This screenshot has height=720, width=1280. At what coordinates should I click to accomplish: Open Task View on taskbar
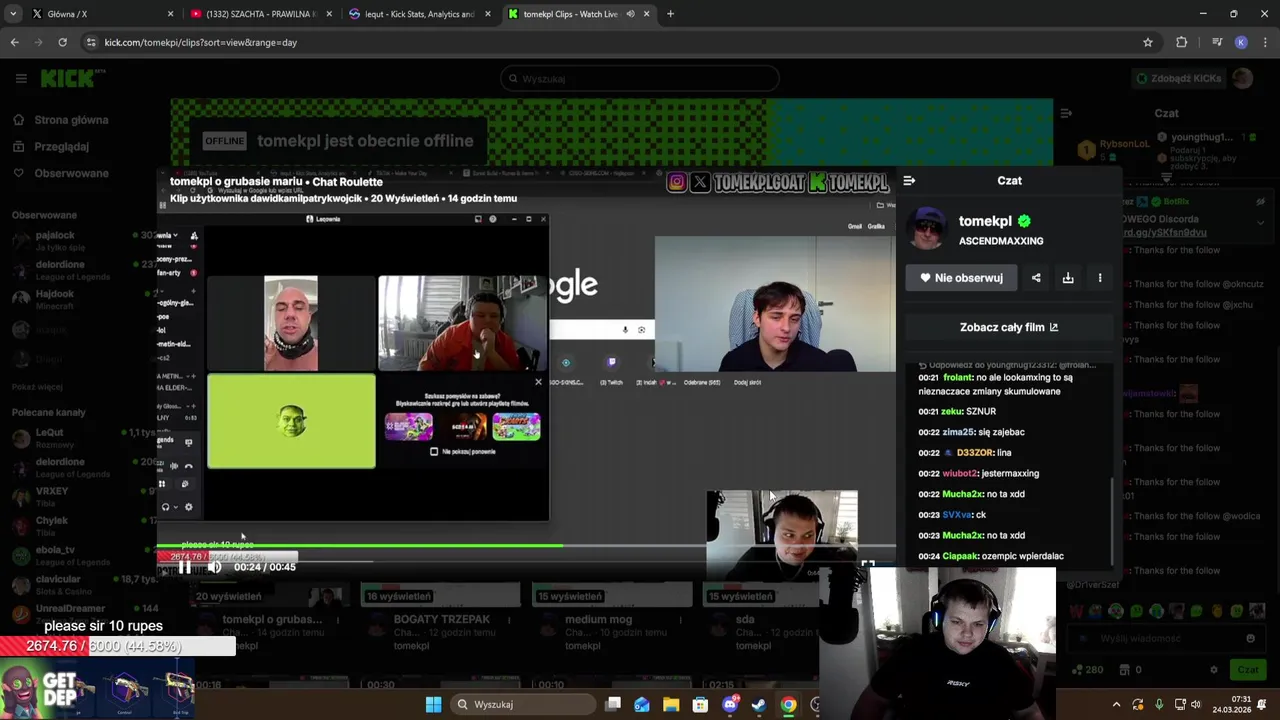613,704
